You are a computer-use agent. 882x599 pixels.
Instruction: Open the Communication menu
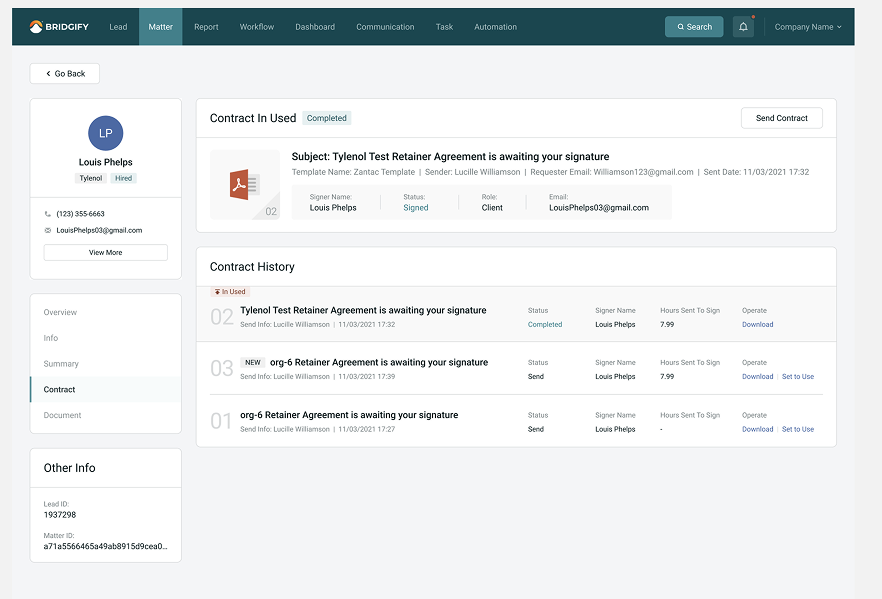tap(385, 26)
